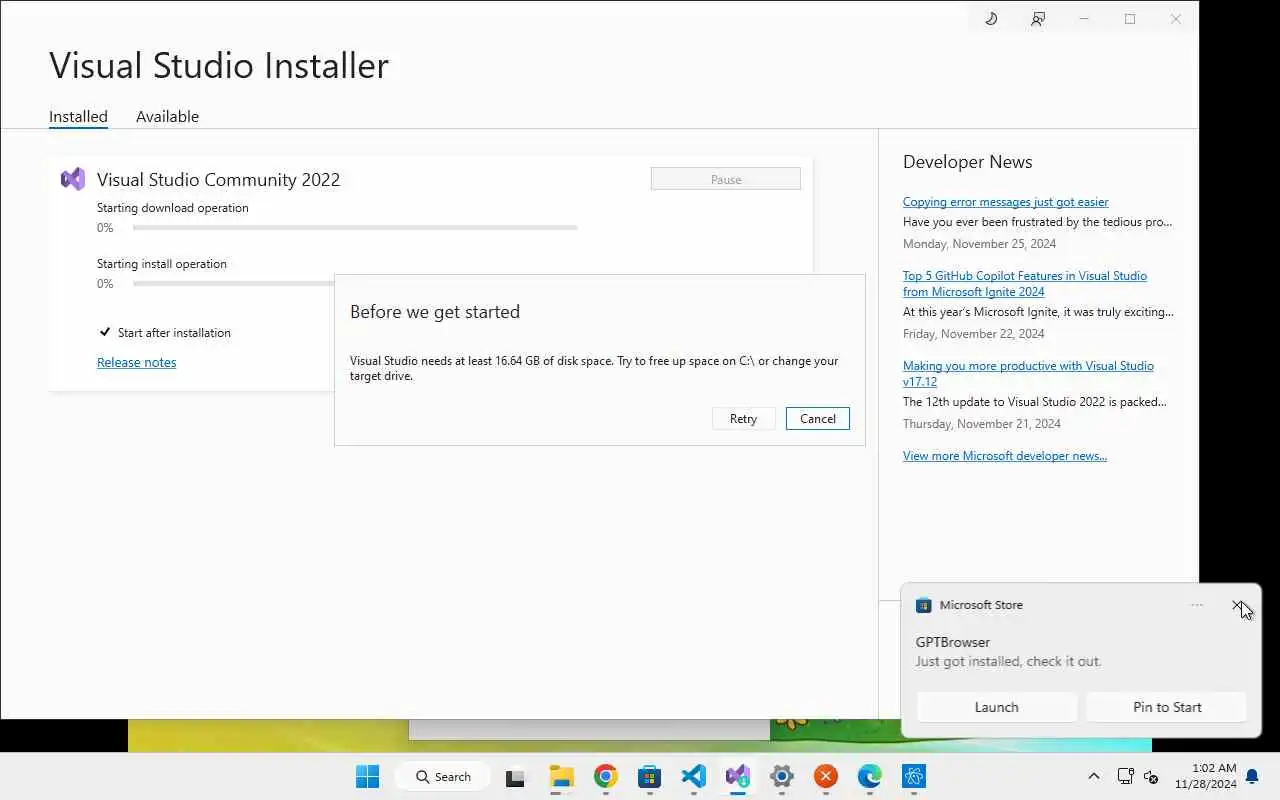This screenshot has height=800, width=1280.
Task: Maximize the Visual Studio Installer window
Action: pyautogui.click(x=1130, y=19)
